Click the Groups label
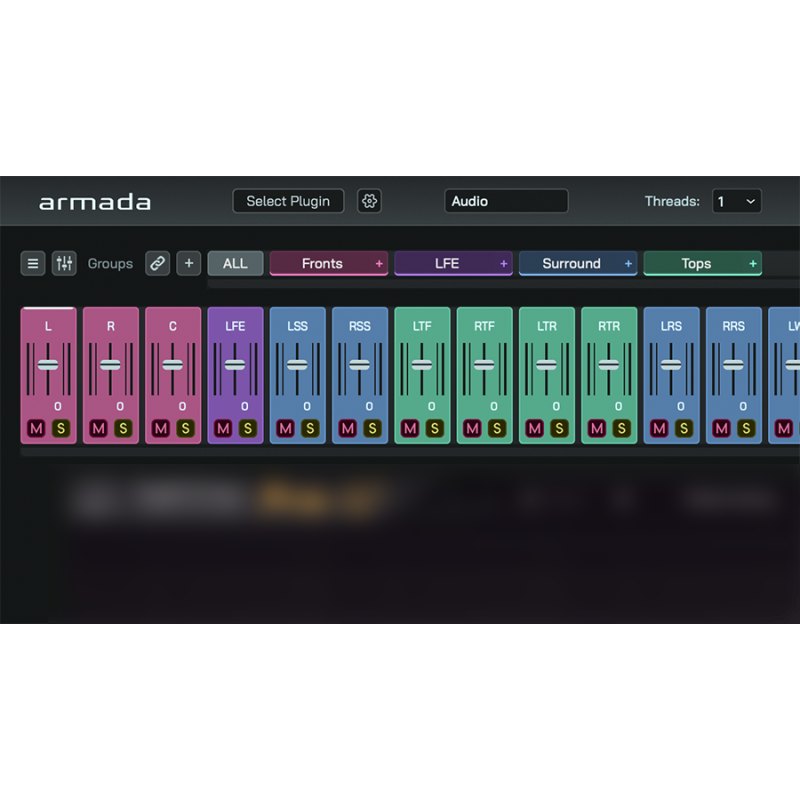Viewport: 800px width, 800px height. tap(110, 264)
